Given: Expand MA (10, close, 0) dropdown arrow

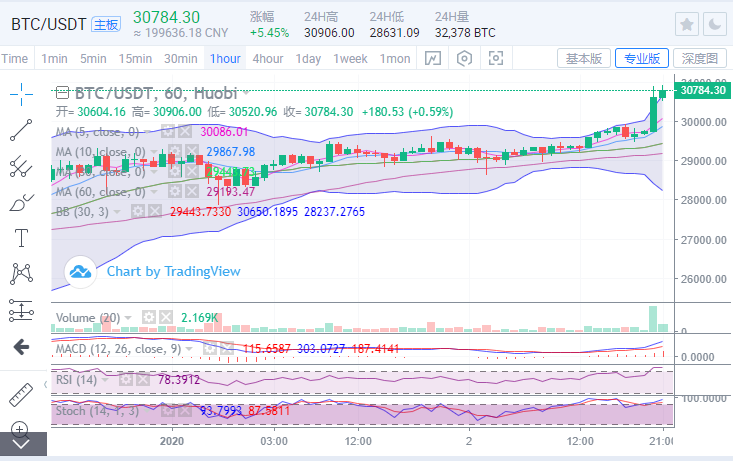Looking at the screenshot, I should click(x=153, y=152).
